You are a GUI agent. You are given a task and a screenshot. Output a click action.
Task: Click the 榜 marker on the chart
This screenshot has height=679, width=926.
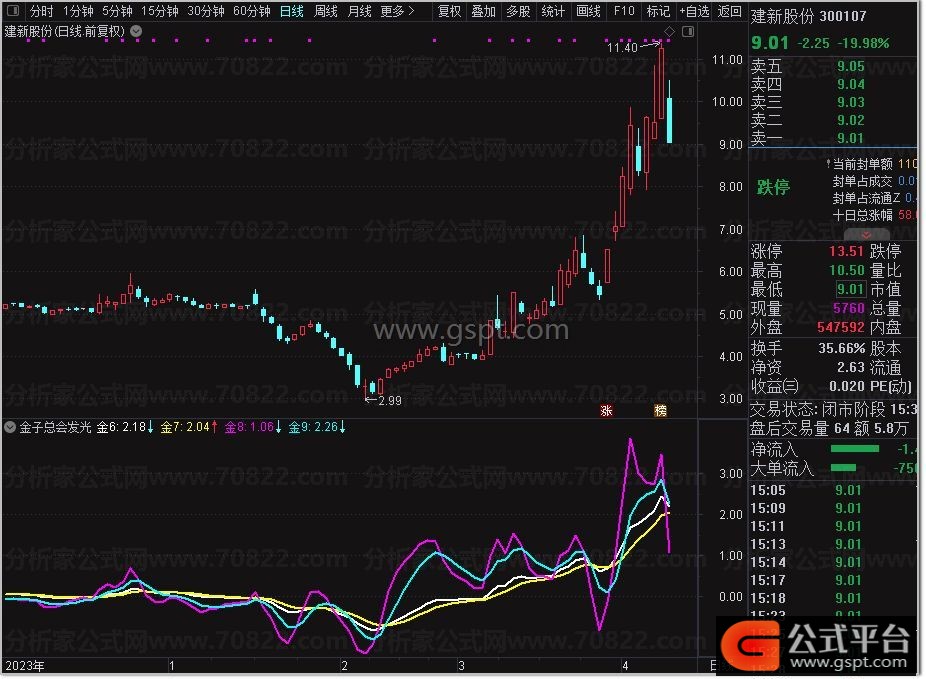(x=660, y=411)
